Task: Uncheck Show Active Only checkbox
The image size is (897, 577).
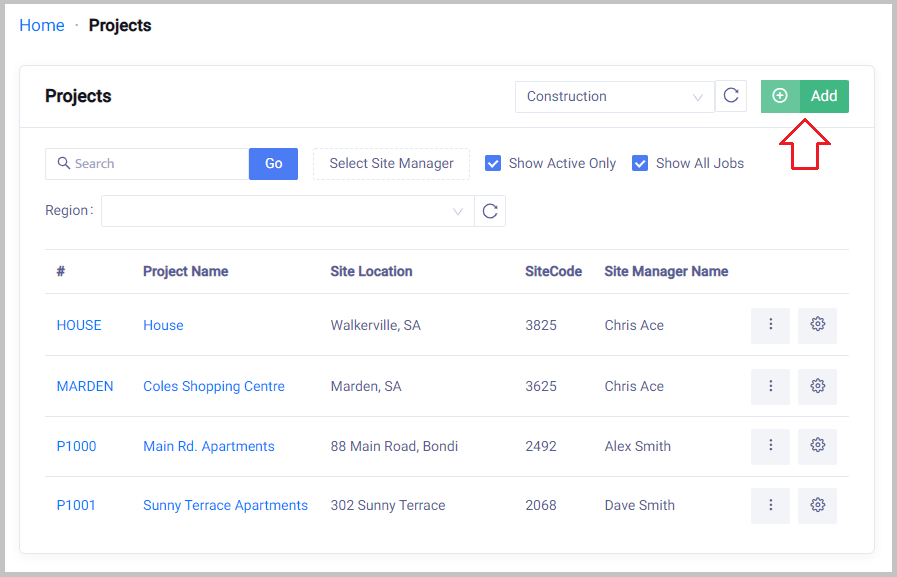Action: tap(493, 163)
